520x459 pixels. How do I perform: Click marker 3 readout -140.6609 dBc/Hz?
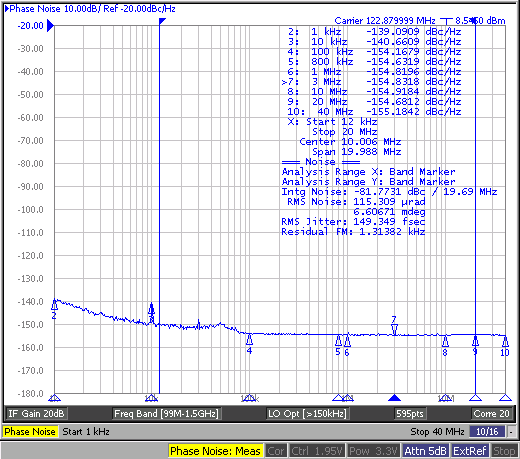tap(414, 42)
